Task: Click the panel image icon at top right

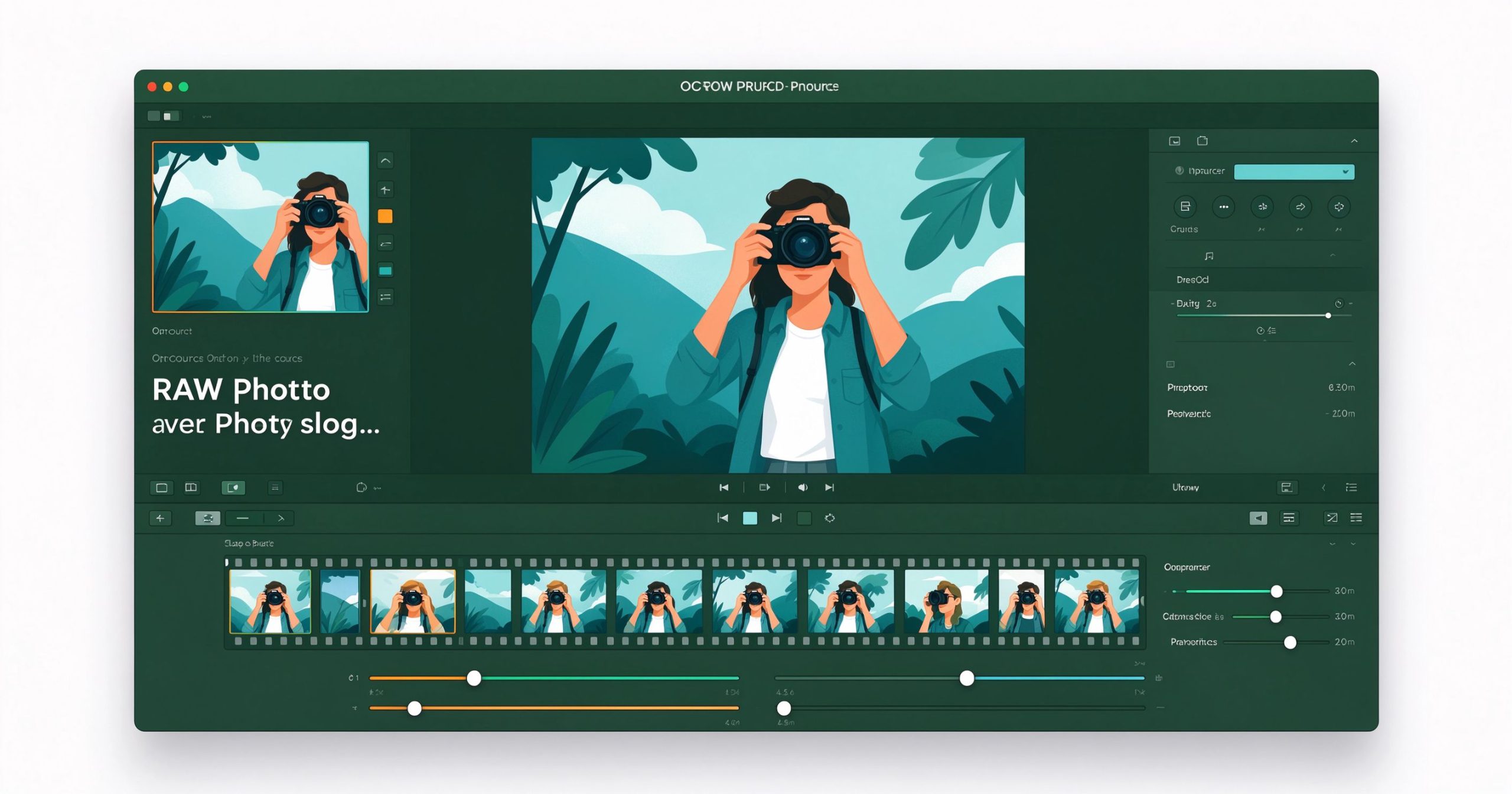Action: [x=1174, y=141]
